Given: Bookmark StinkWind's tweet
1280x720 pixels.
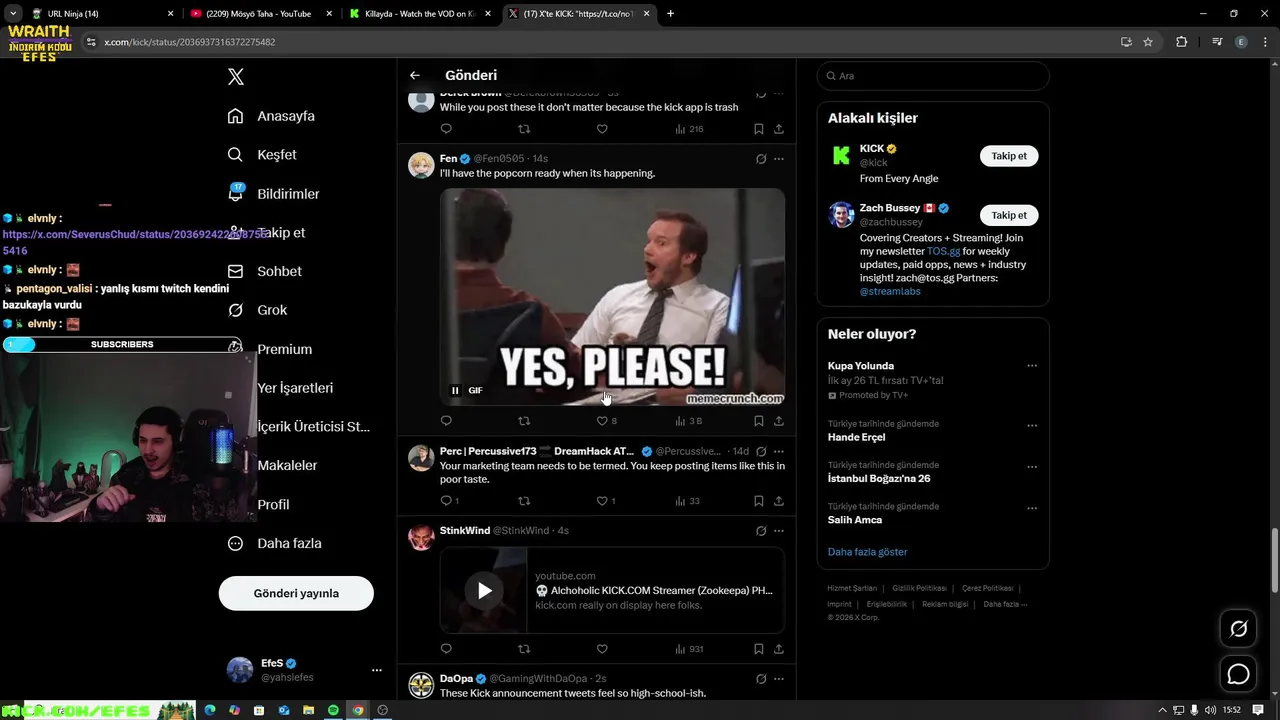Looking at the screenshot, I should (x=759, y=649).
